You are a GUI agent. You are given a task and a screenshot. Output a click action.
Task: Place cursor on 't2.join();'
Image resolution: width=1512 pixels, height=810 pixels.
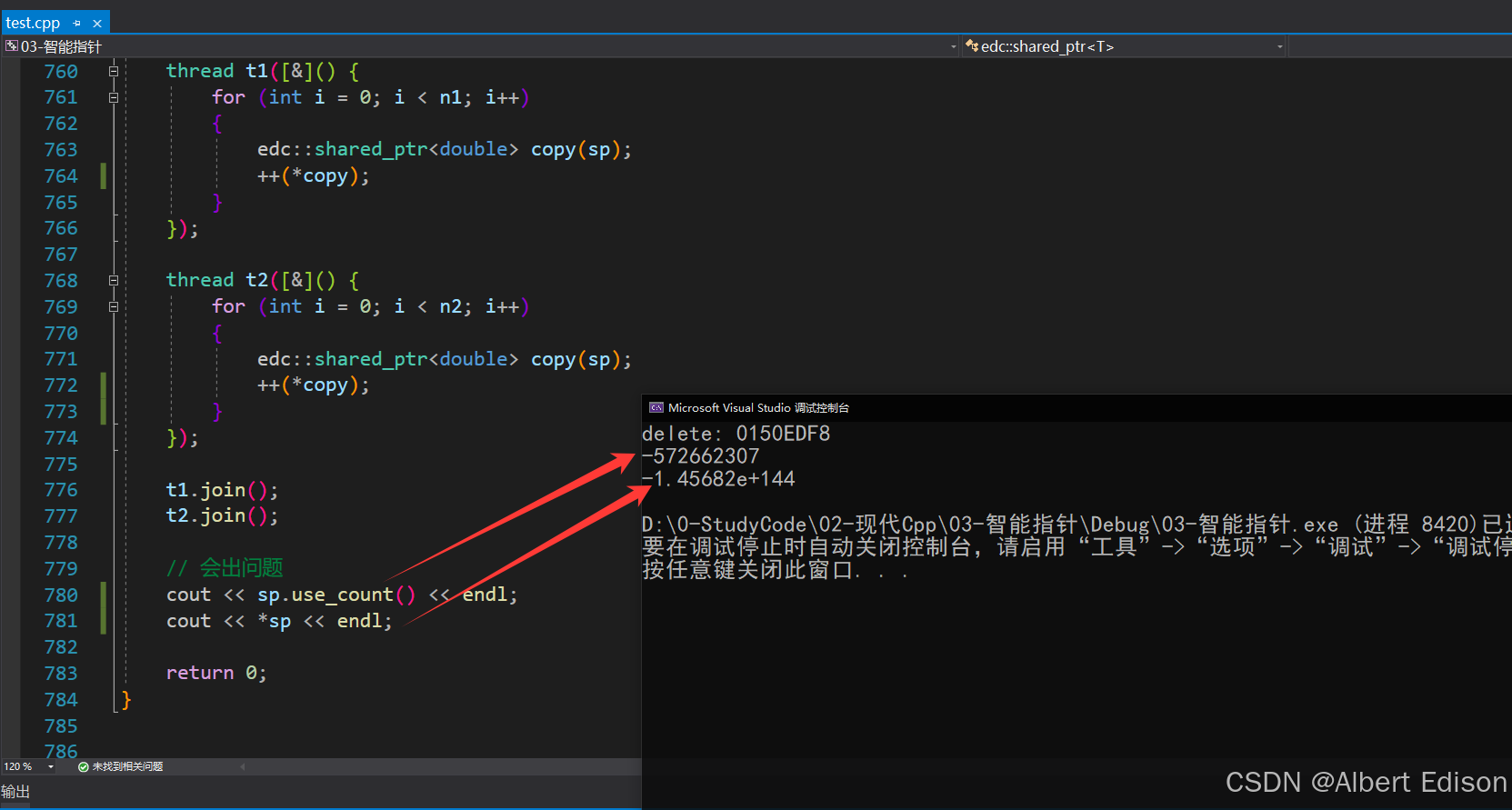(x=222, y=516)
